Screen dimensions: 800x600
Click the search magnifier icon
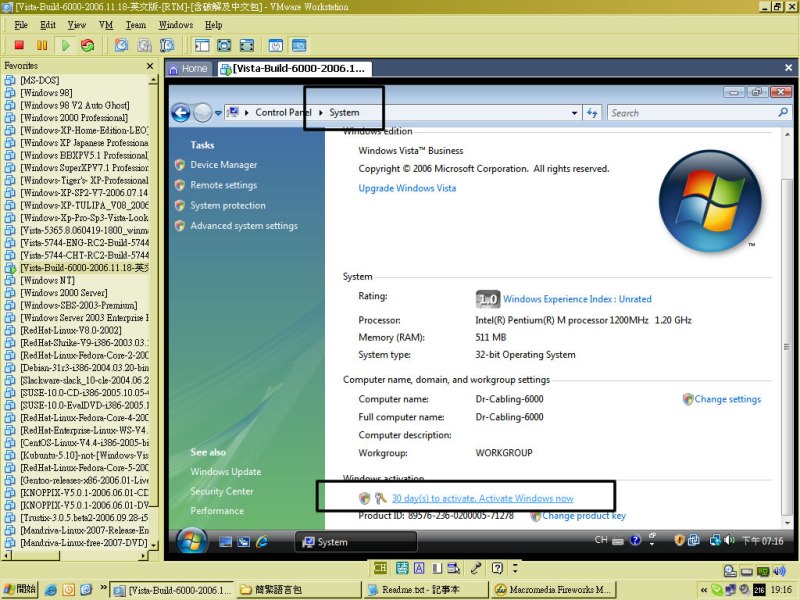click(x=783, y=112)
